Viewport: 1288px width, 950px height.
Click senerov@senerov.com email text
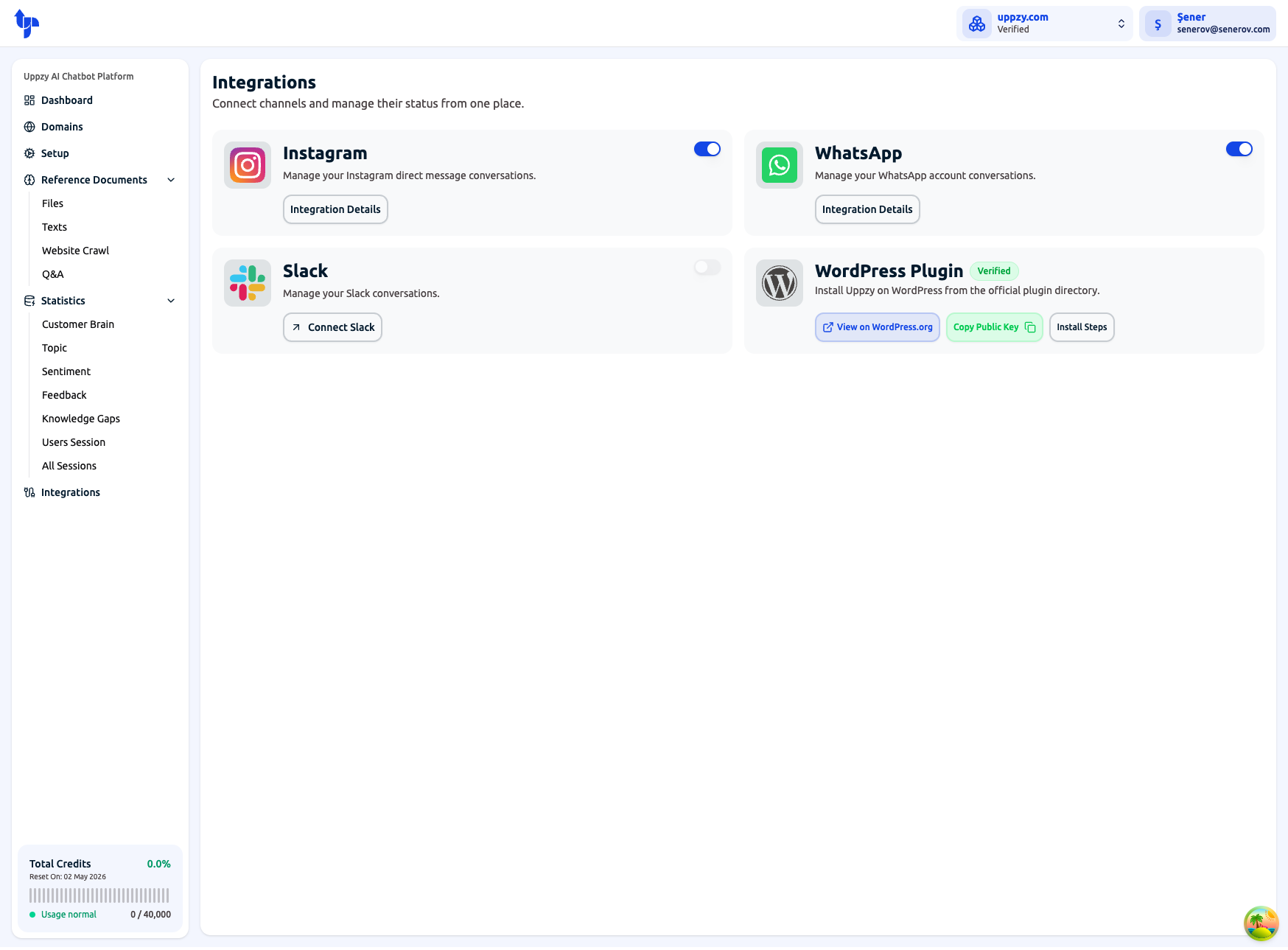(x=1223, y=29)
